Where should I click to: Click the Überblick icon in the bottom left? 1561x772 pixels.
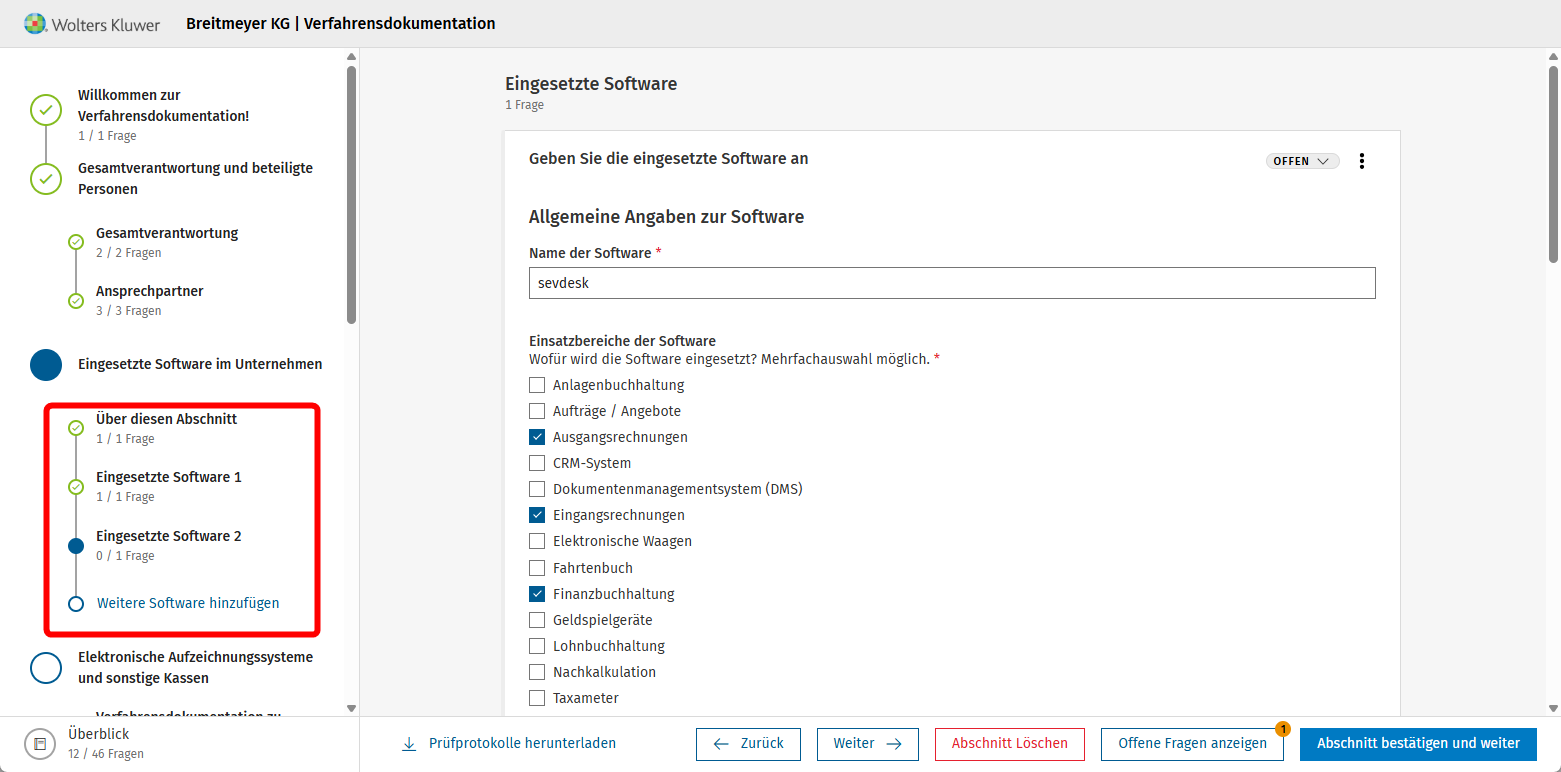40,744
